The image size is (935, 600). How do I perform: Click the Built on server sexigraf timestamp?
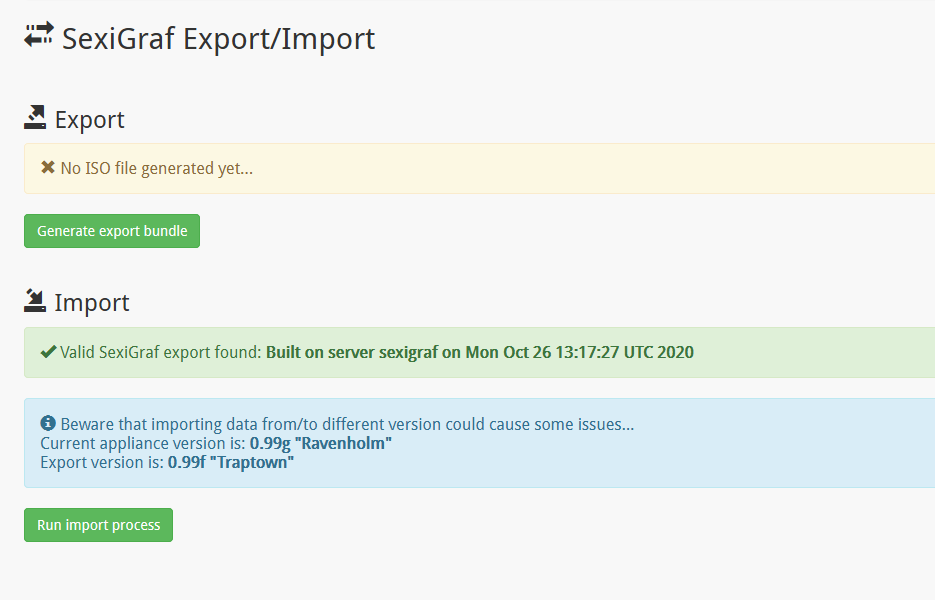click(479, 352)
